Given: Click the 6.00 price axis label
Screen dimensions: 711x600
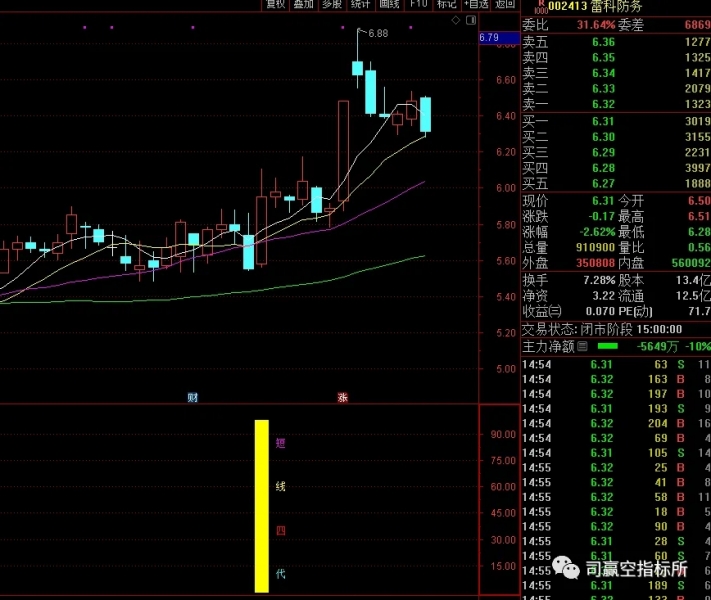Looking at the screenshot, I should [x=506, y=188].
